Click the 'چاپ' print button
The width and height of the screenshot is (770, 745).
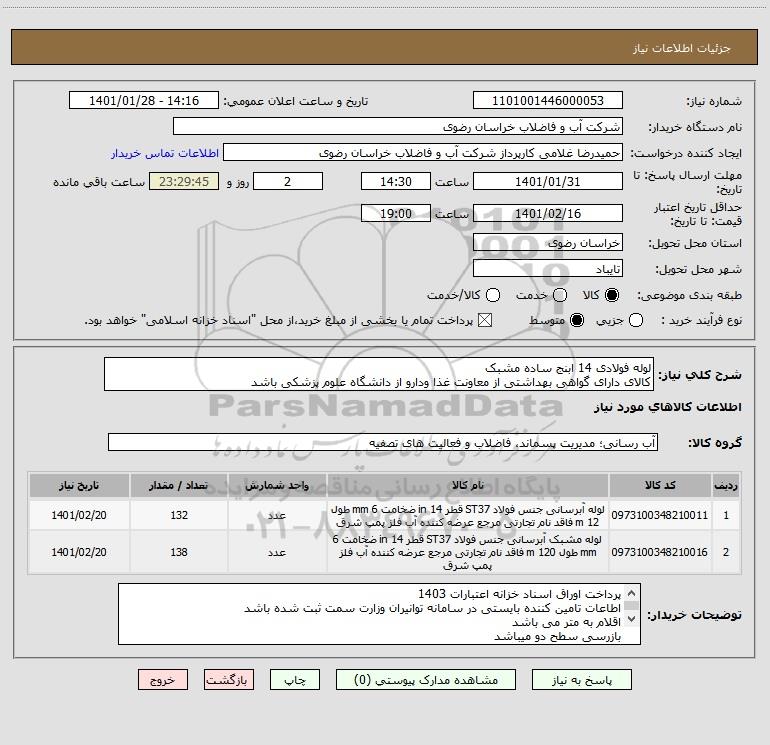(295, 680)
